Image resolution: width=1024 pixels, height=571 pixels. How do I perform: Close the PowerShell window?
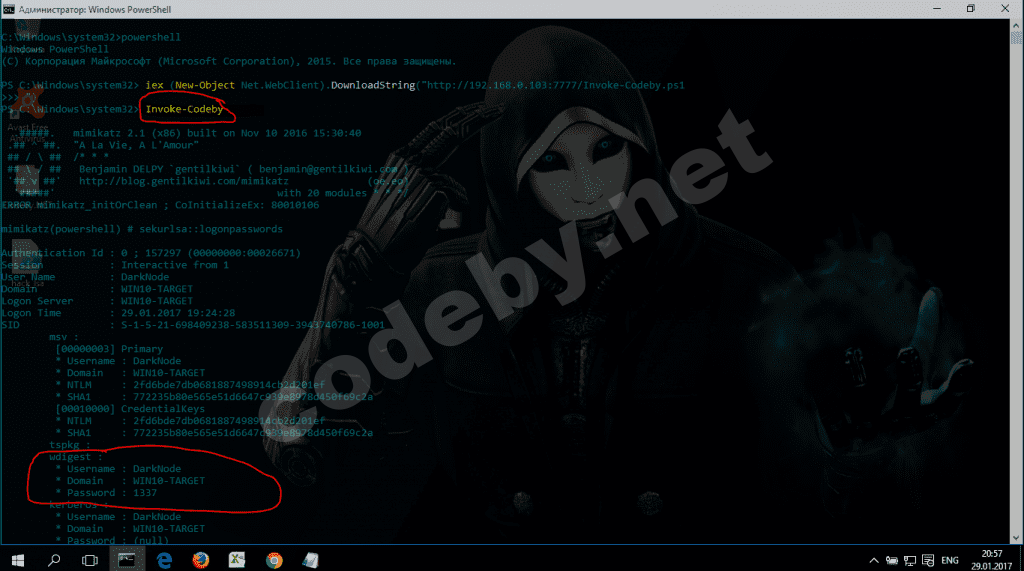pos(1005,8)
